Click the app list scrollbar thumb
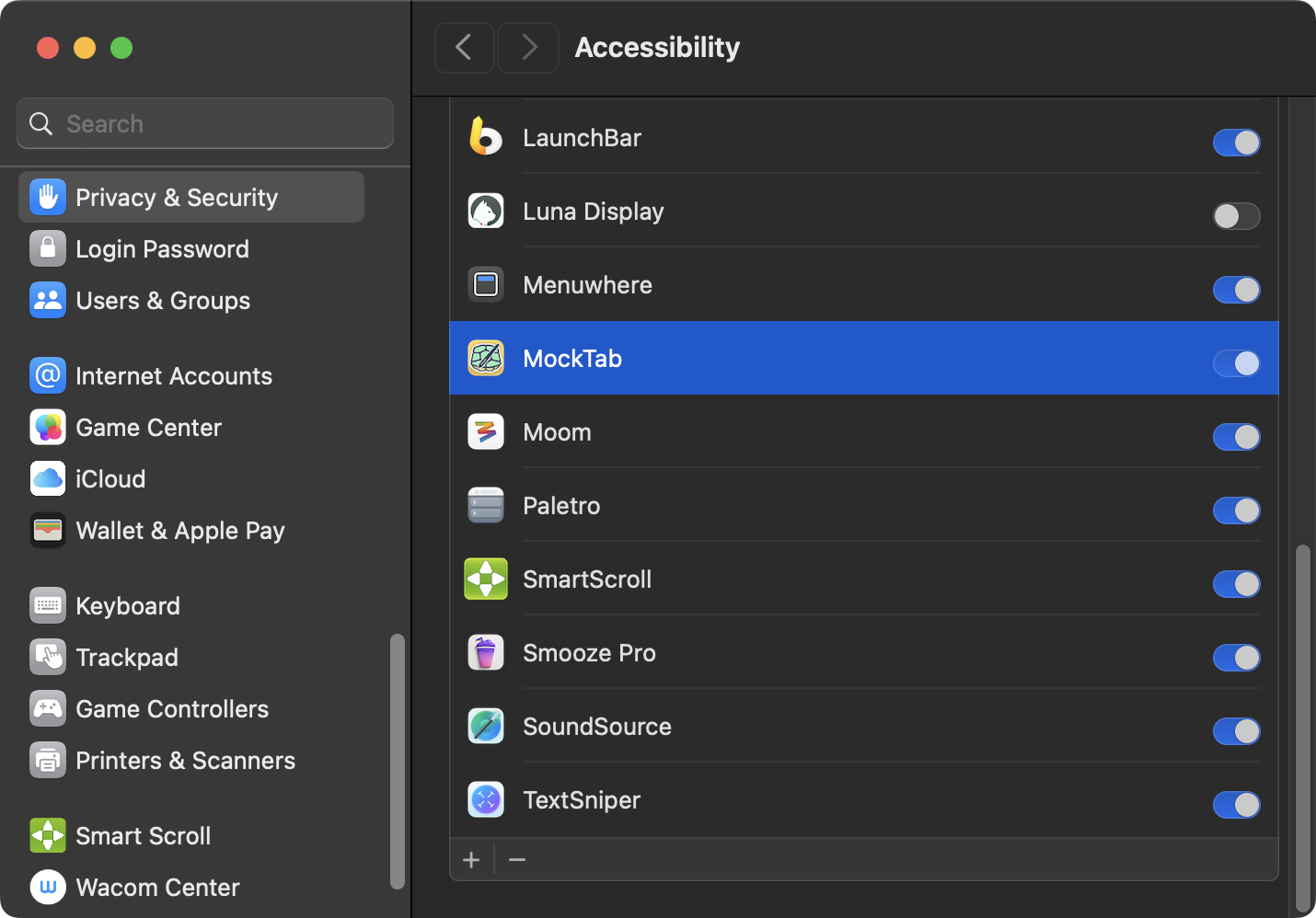 (x=1302, y=727)
